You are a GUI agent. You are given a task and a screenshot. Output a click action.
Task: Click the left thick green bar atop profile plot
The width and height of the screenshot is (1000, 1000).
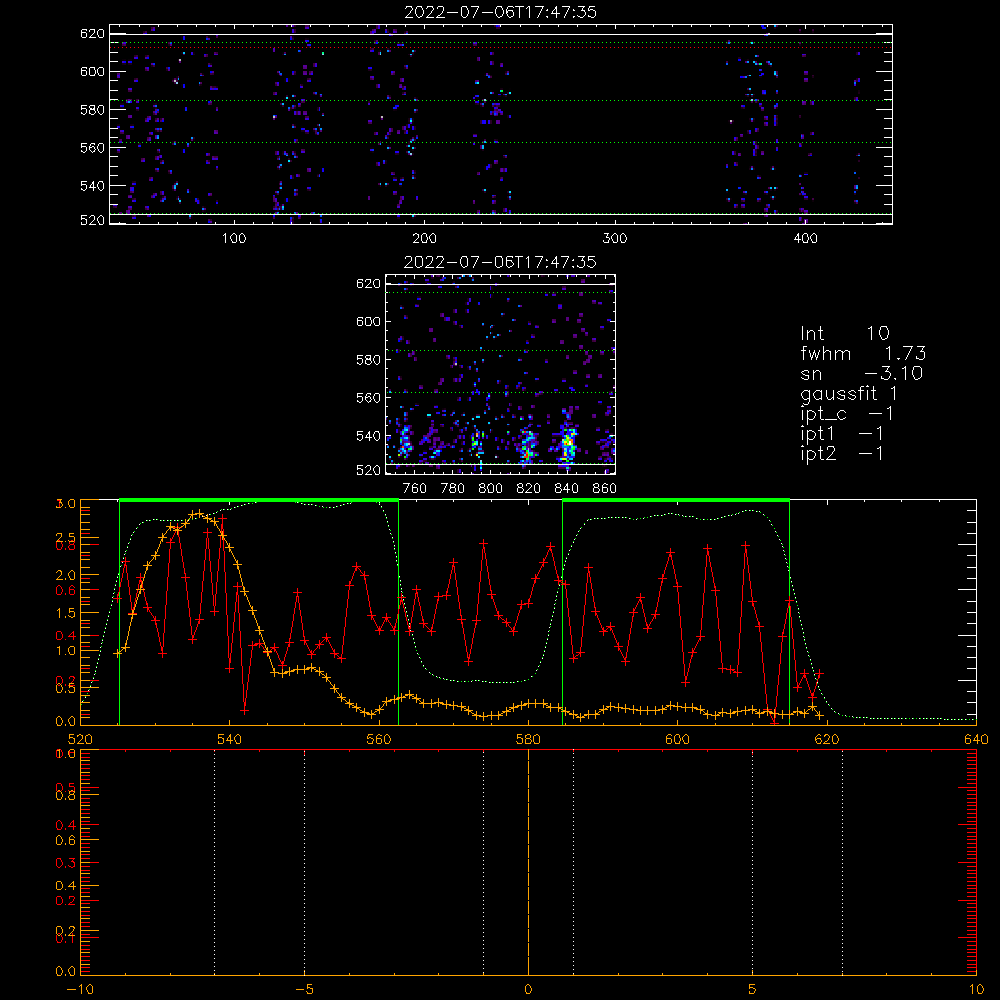tap(259, 501)
